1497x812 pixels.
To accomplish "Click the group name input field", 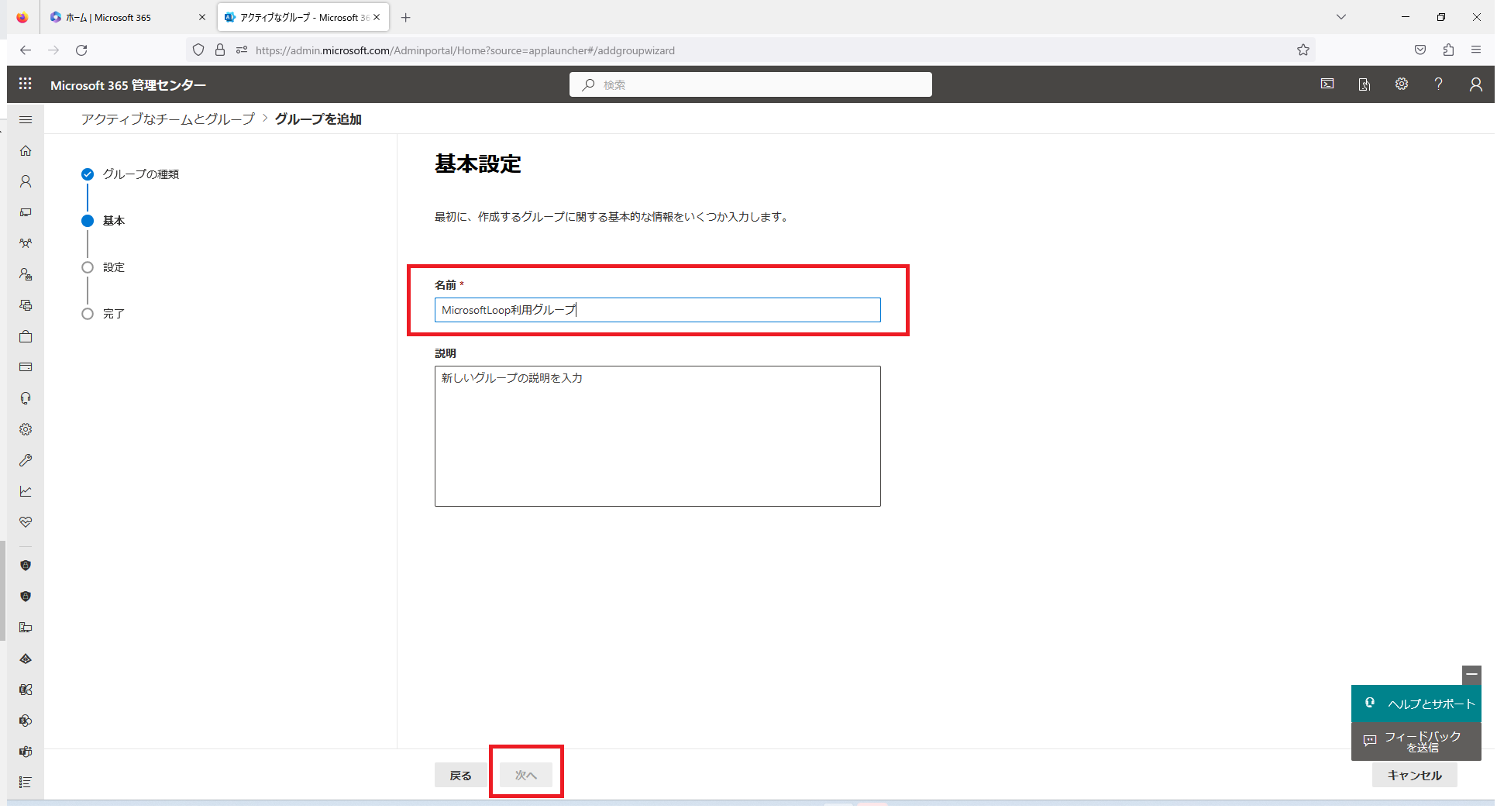I will pos(657,310).
